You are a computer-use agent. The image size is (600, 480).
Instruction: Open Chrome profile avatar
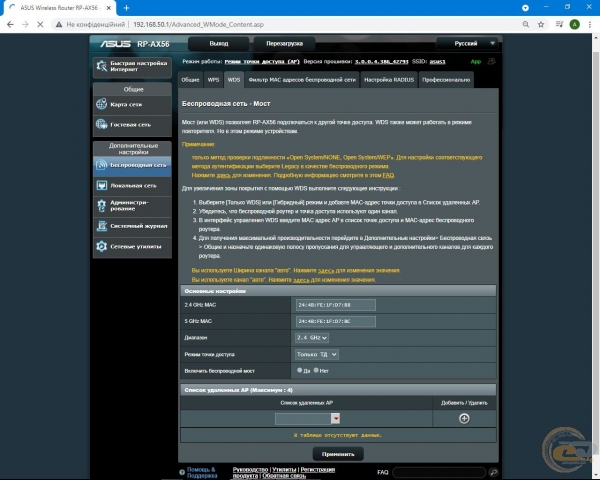tap(574, 24)
